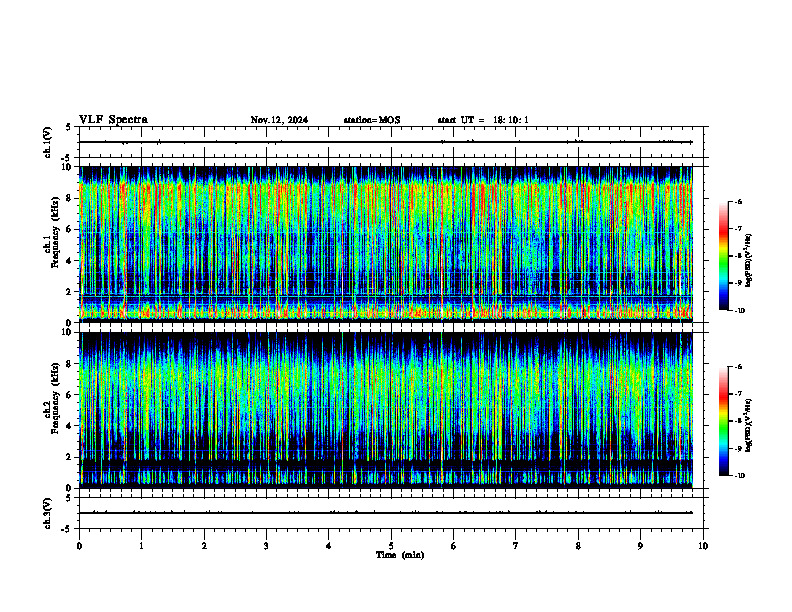Viewport: 792px width, 612px height.
Task: Click time axis tick label '9'
Action: point(640,546)
